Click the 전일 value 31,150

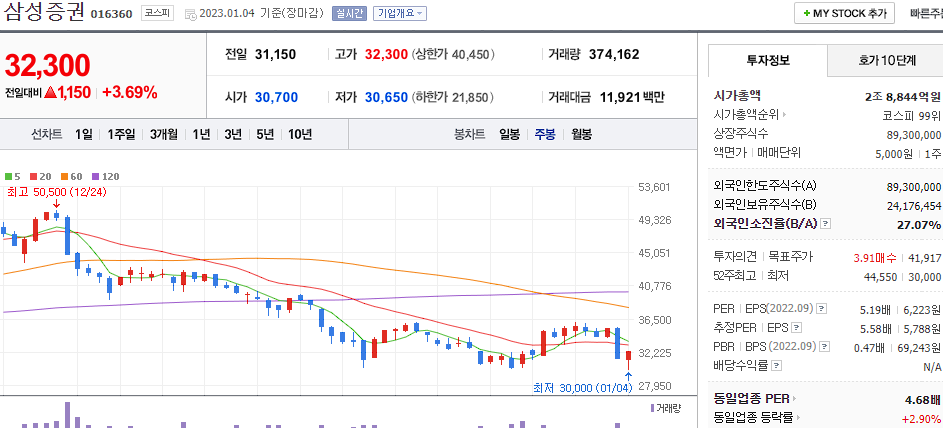click(x=275, y=55)
